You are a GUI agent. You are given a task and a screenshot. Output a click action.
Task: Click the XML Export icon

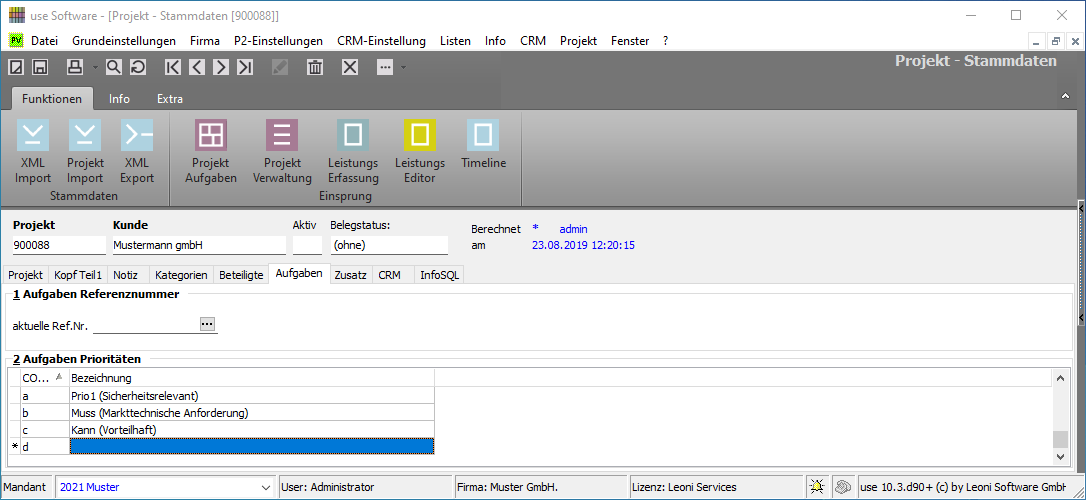pos(137,152)
